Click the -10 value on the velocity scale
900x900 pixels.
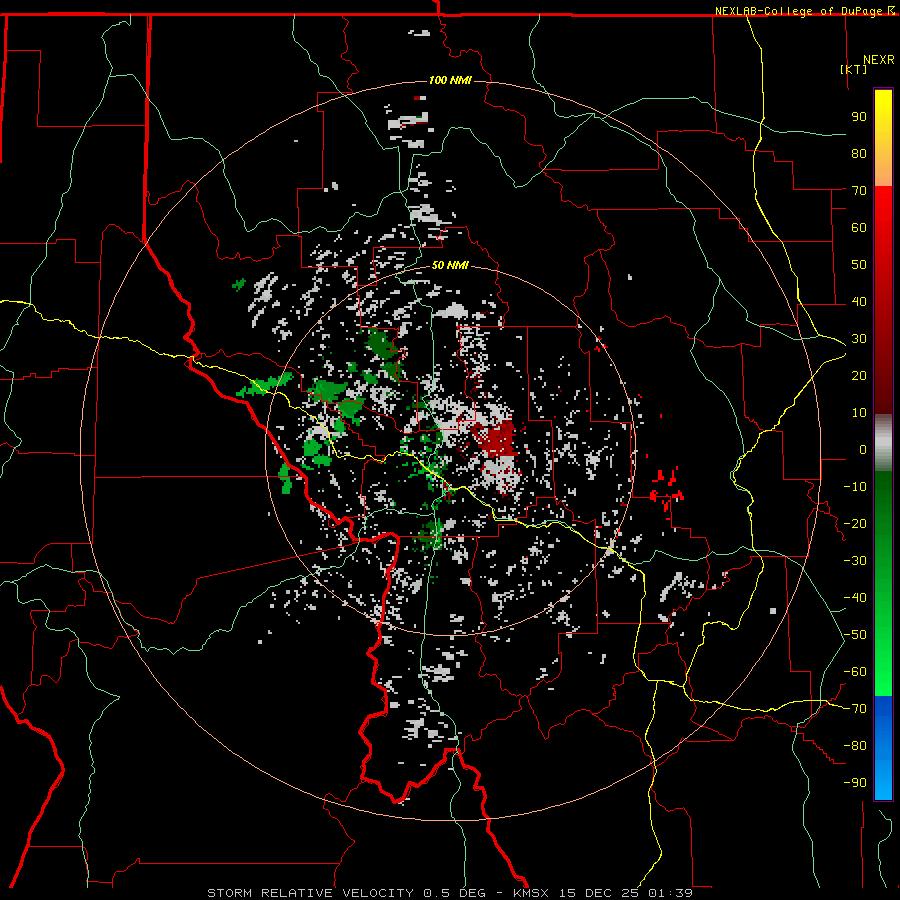855,487
